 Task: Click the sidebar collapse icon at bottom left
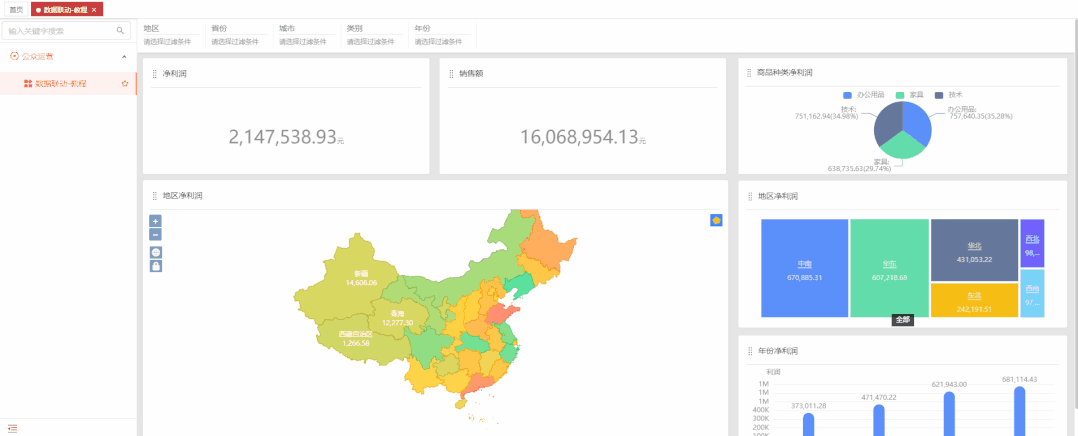click(x=12, y=428)
